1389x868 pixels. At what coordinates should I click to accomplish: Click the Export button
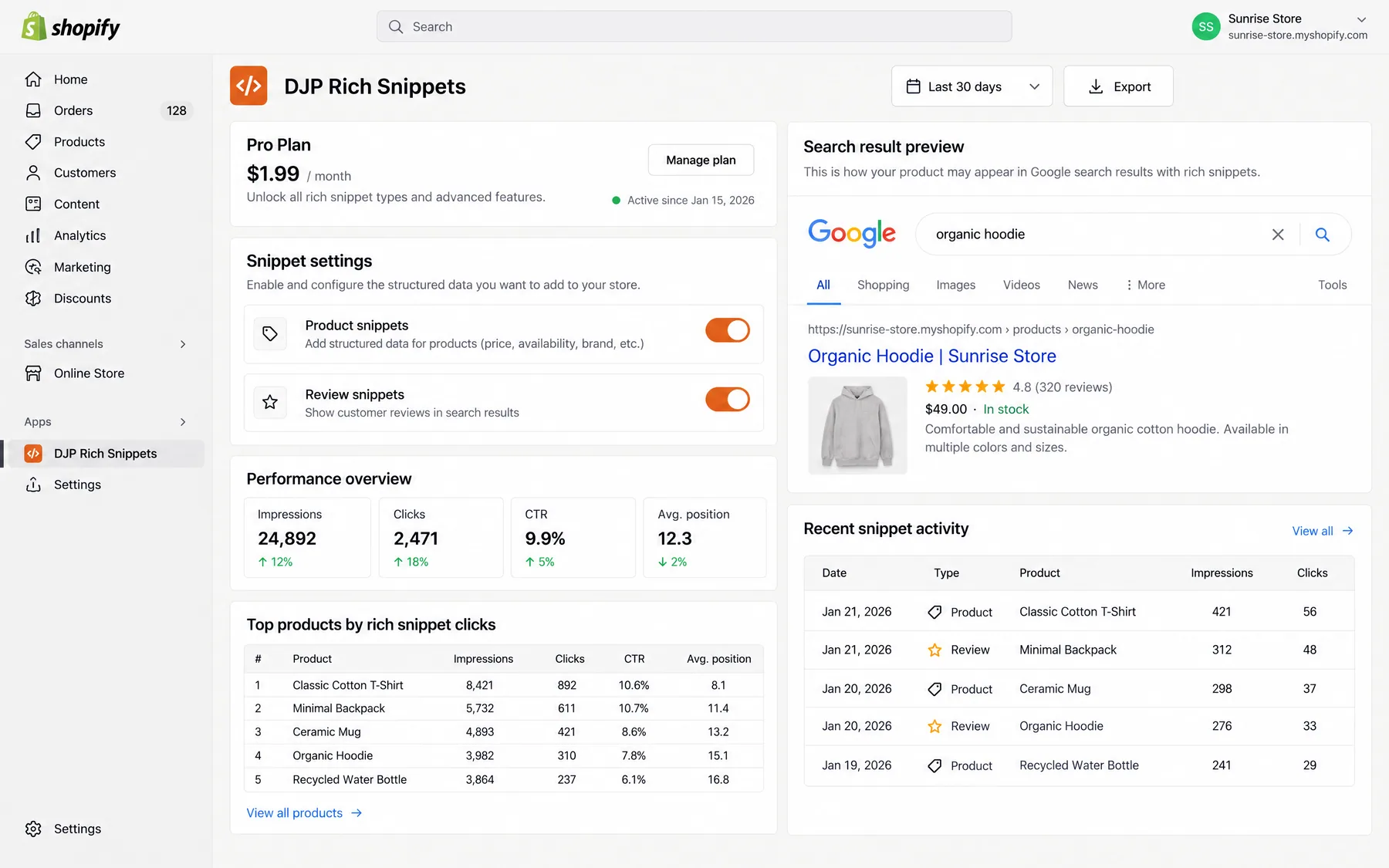point(1118,86)
